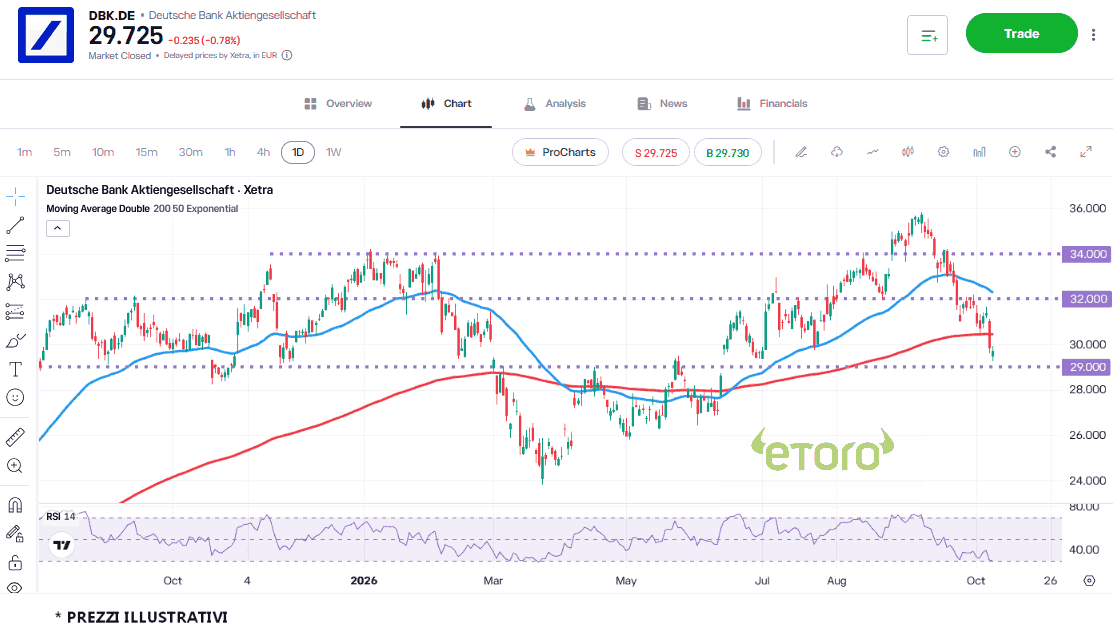The width and height of the screenshot is (1113, 627).
Task: Open the indicators bar-chart icon
Action: click(980, 152)
